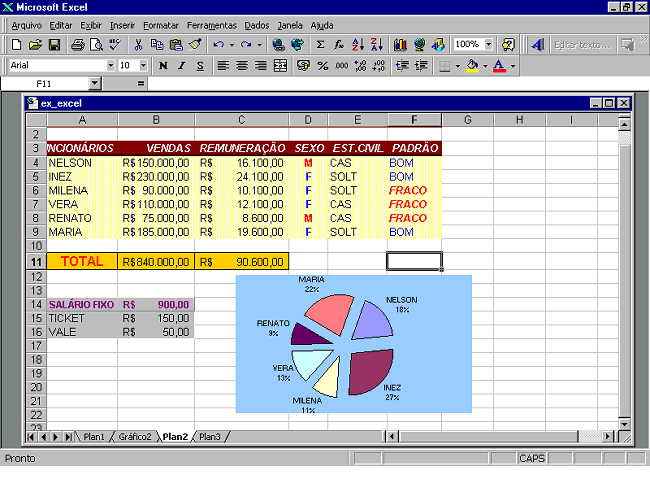The height and width of the screenshot is (488, 650).
Task: Toggle Bold formatting
Action: coord(163,66)
